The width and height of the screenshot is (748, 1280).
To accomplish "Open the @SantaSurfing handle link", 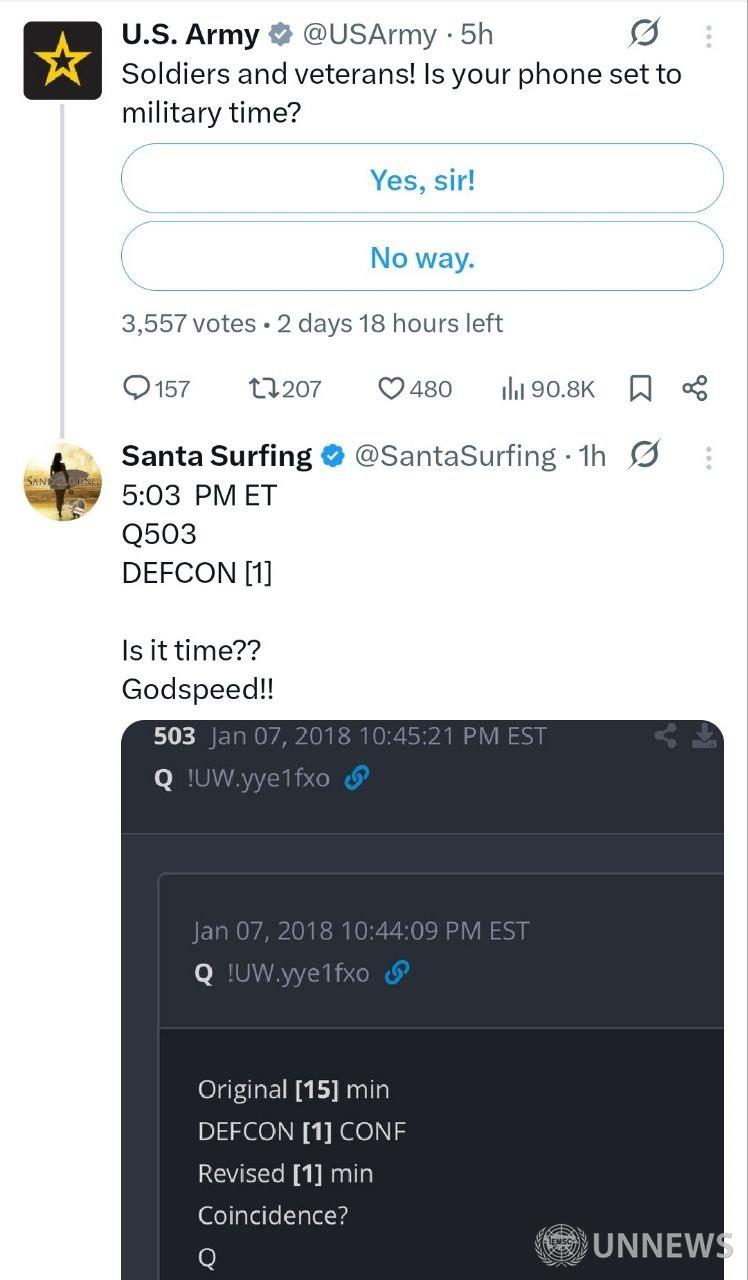I will [455, 456].
